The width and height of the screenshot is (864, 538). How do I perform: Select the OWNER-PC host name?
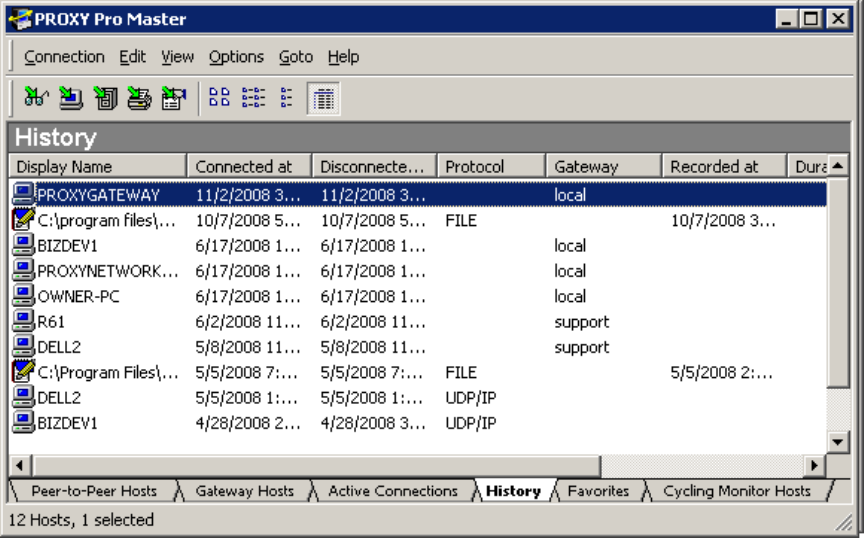pos(78,296)
